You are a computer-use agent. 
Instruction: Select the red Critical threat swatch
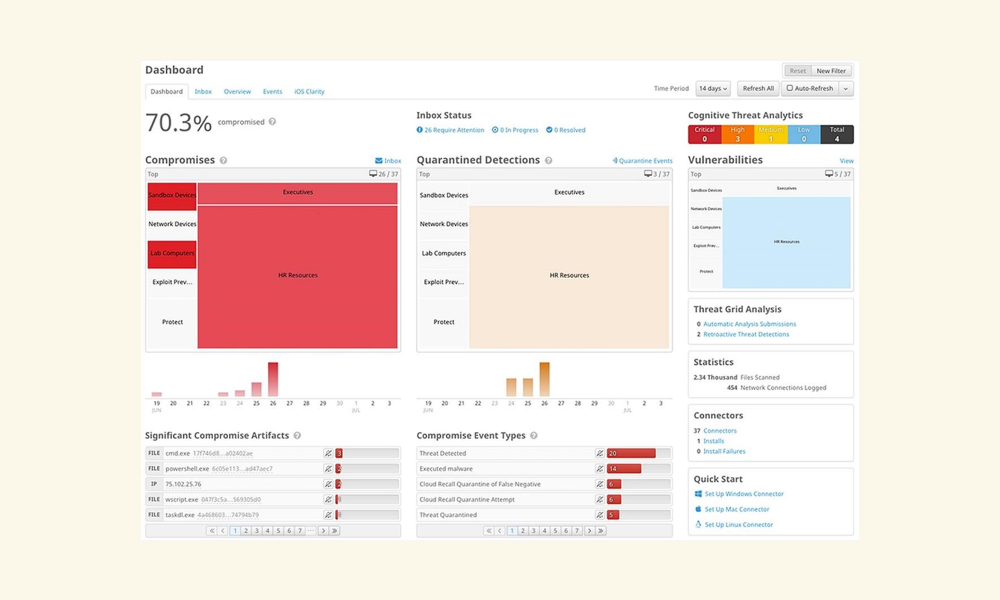tap(705, 135)
